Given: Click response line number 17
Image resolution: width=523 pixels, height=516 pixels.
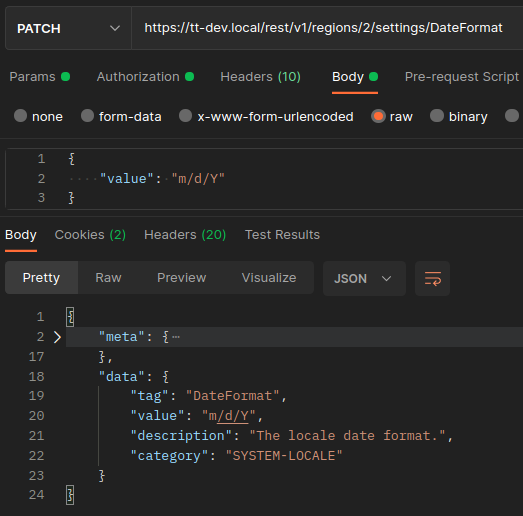Looking at the screenshot, I should (x=36, y=357).
